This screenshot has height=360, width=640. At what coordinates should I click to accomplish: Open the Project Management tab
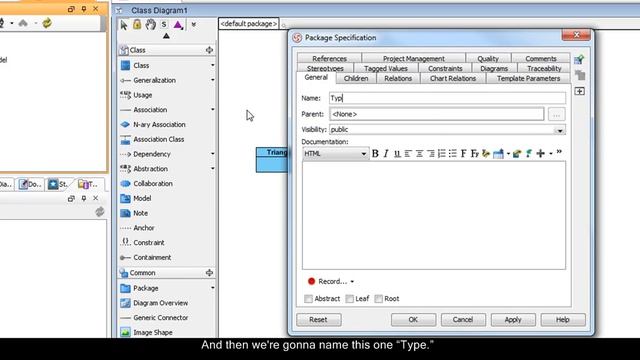[413, 58]
